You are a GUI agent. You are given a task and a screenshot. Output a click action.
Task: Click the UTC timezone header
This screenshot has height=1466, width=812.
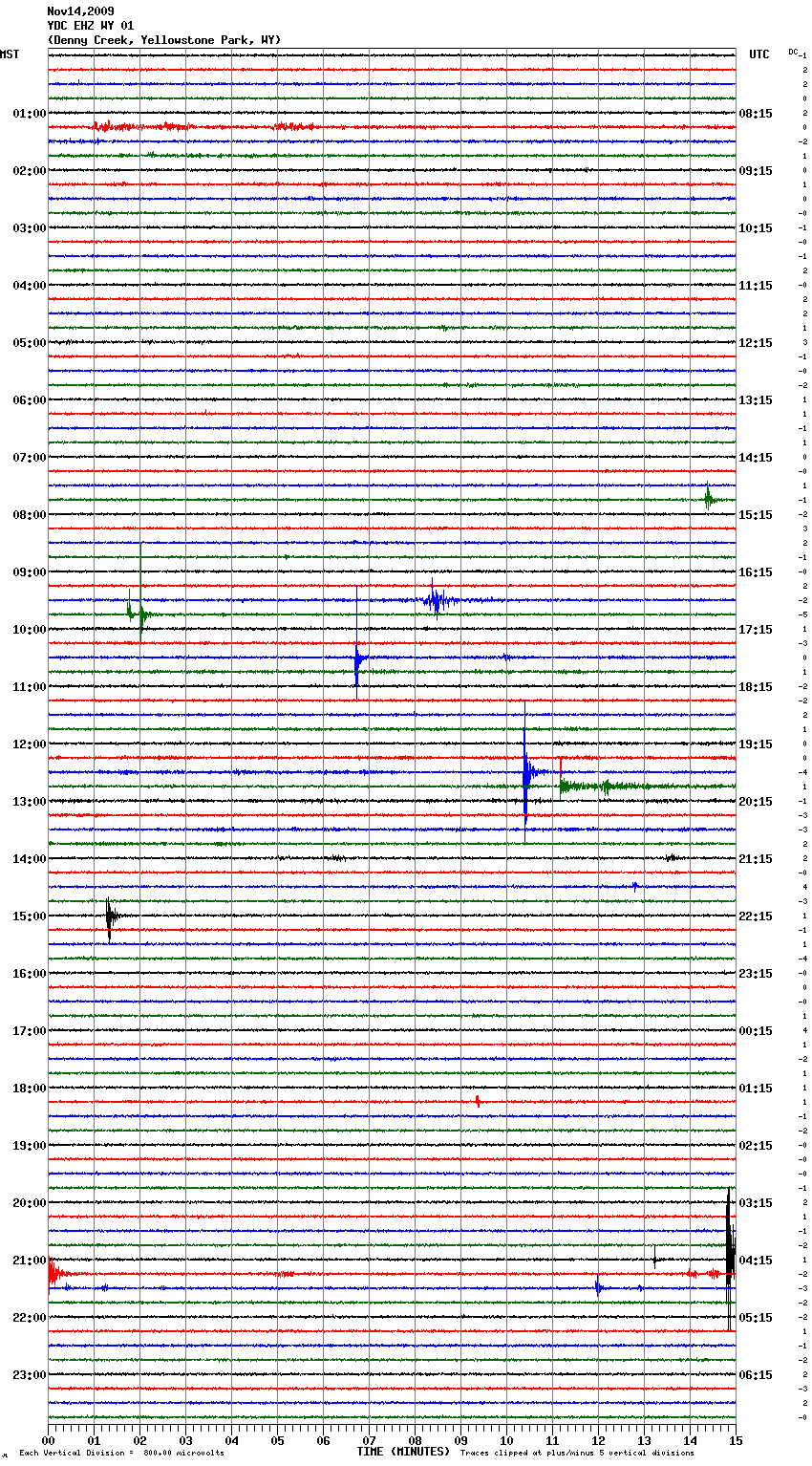(759, 54)
